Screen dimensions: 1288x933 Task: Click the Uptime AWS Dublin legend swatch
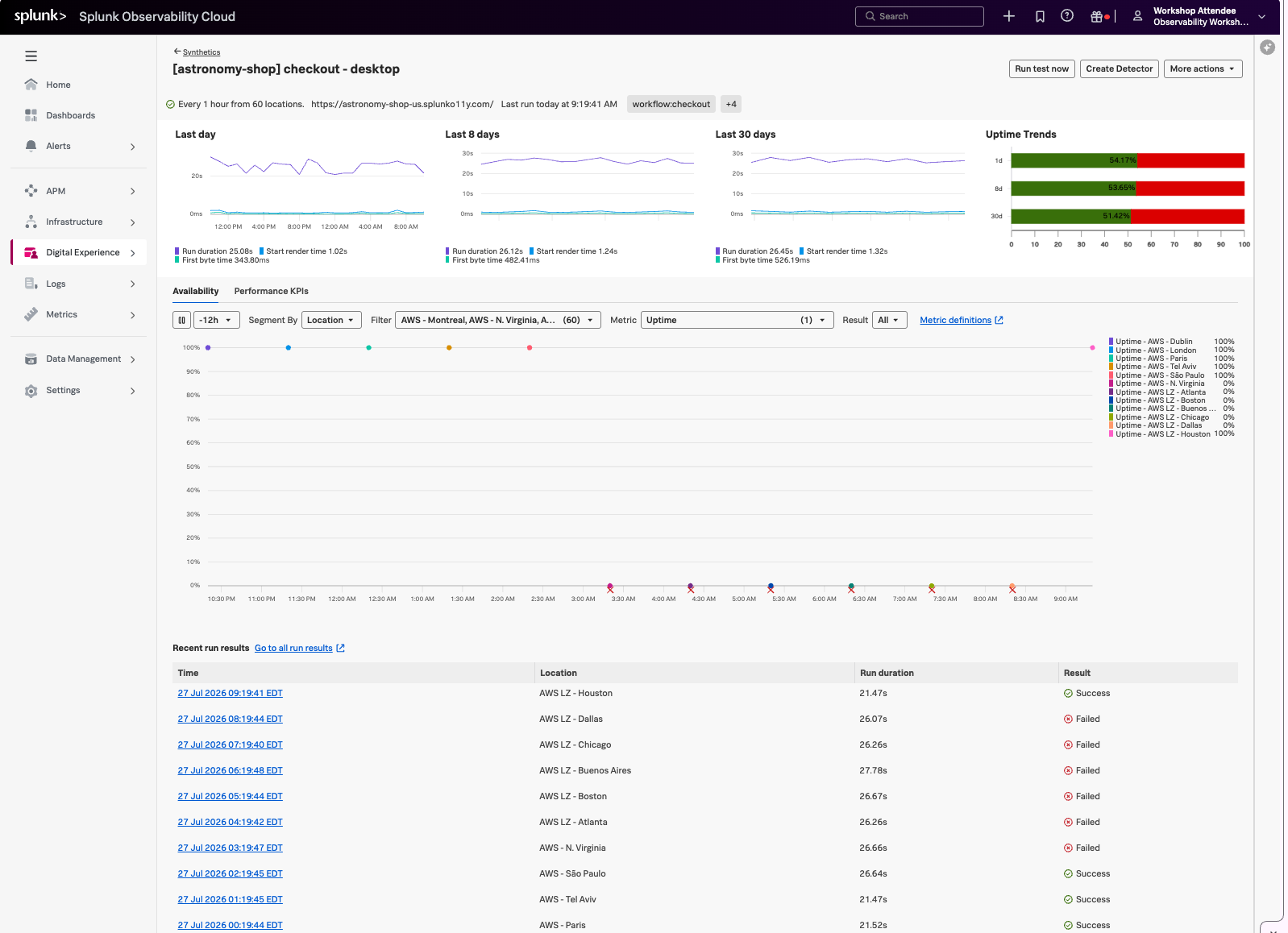pyautogui.click(x=1111, y=342)
